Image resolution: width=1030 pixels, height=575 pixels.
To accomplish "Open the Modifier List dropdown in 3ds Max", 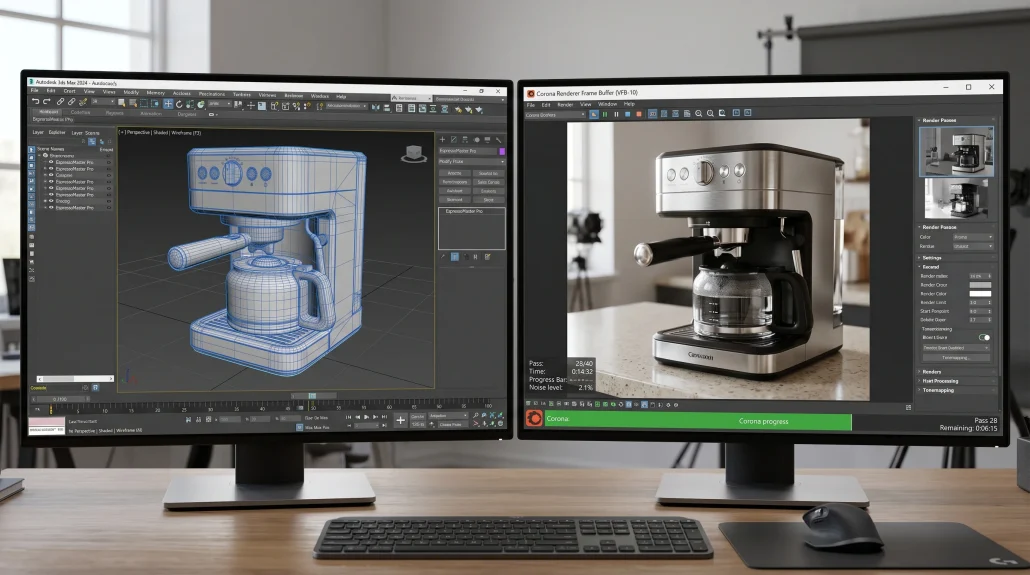I will pos(471,162).
